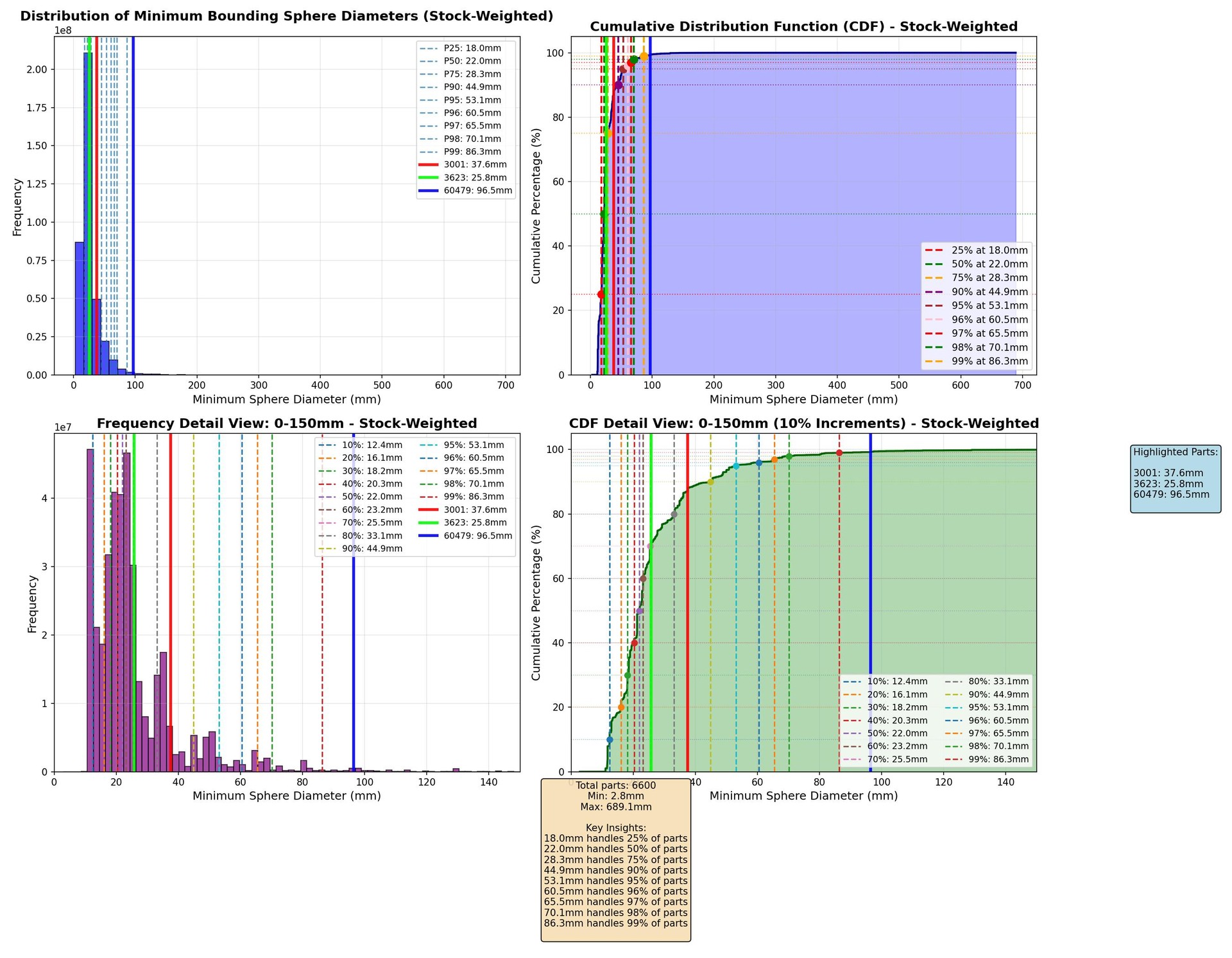The image size is (1232, 958).
Task: Click the 'Frequency Detail View' chart title
Action: (286, 423)
